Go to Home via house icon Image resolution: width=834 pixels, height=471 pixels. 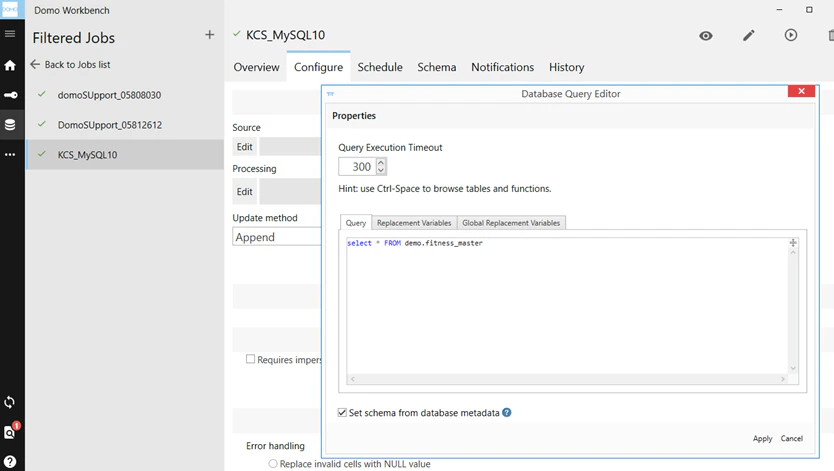(10, 65)
